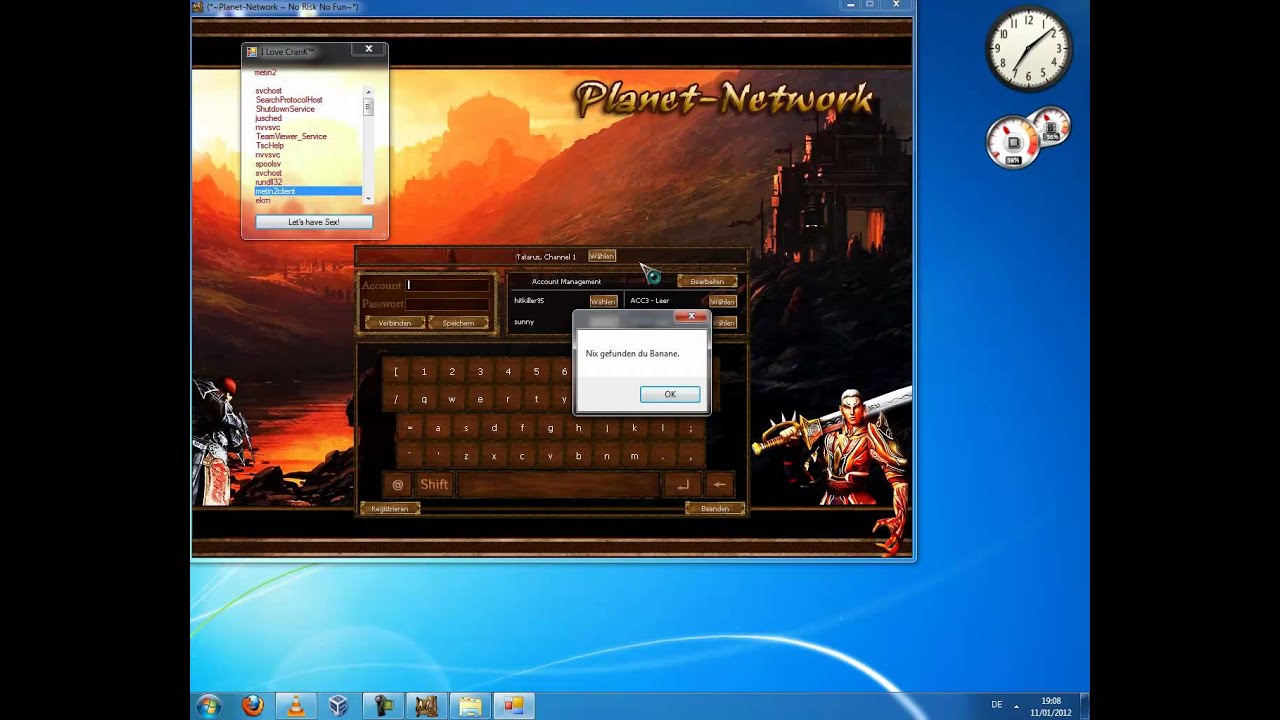Click the '/' key on the virtual keyboard
The image size is (1280, 720).
coord(396,399)
